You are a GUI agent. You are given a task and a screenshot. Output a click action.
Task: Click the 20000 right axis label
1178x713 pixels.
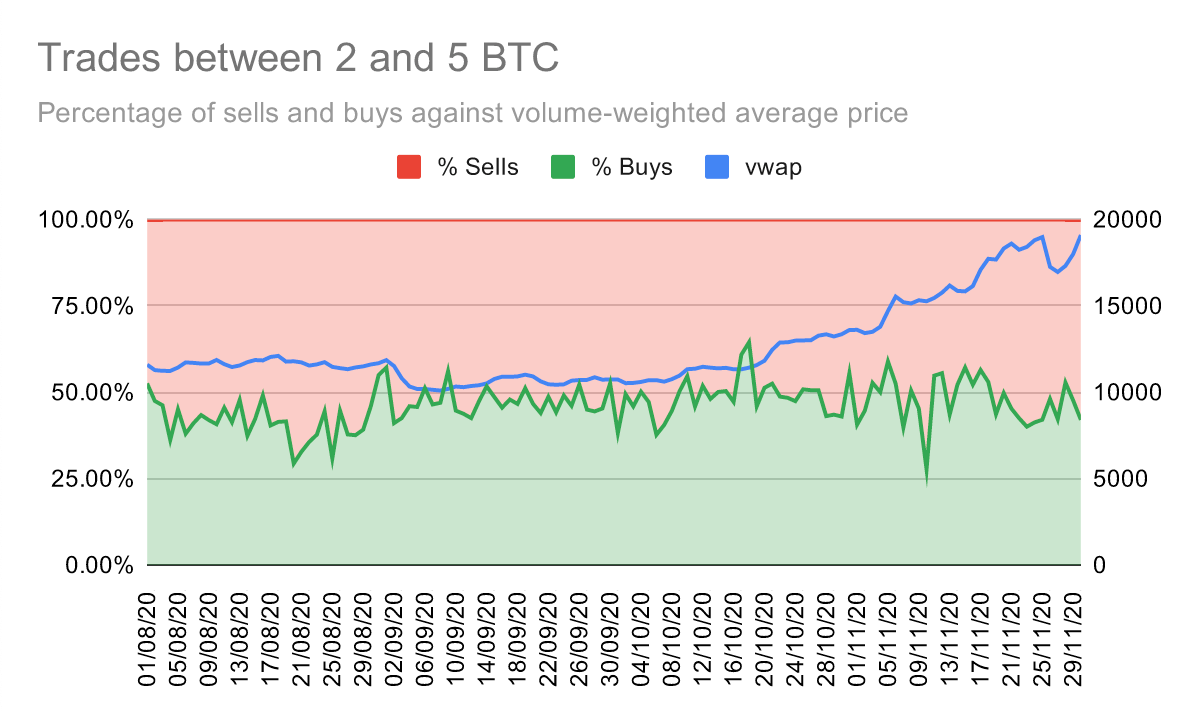(1127, 220)
